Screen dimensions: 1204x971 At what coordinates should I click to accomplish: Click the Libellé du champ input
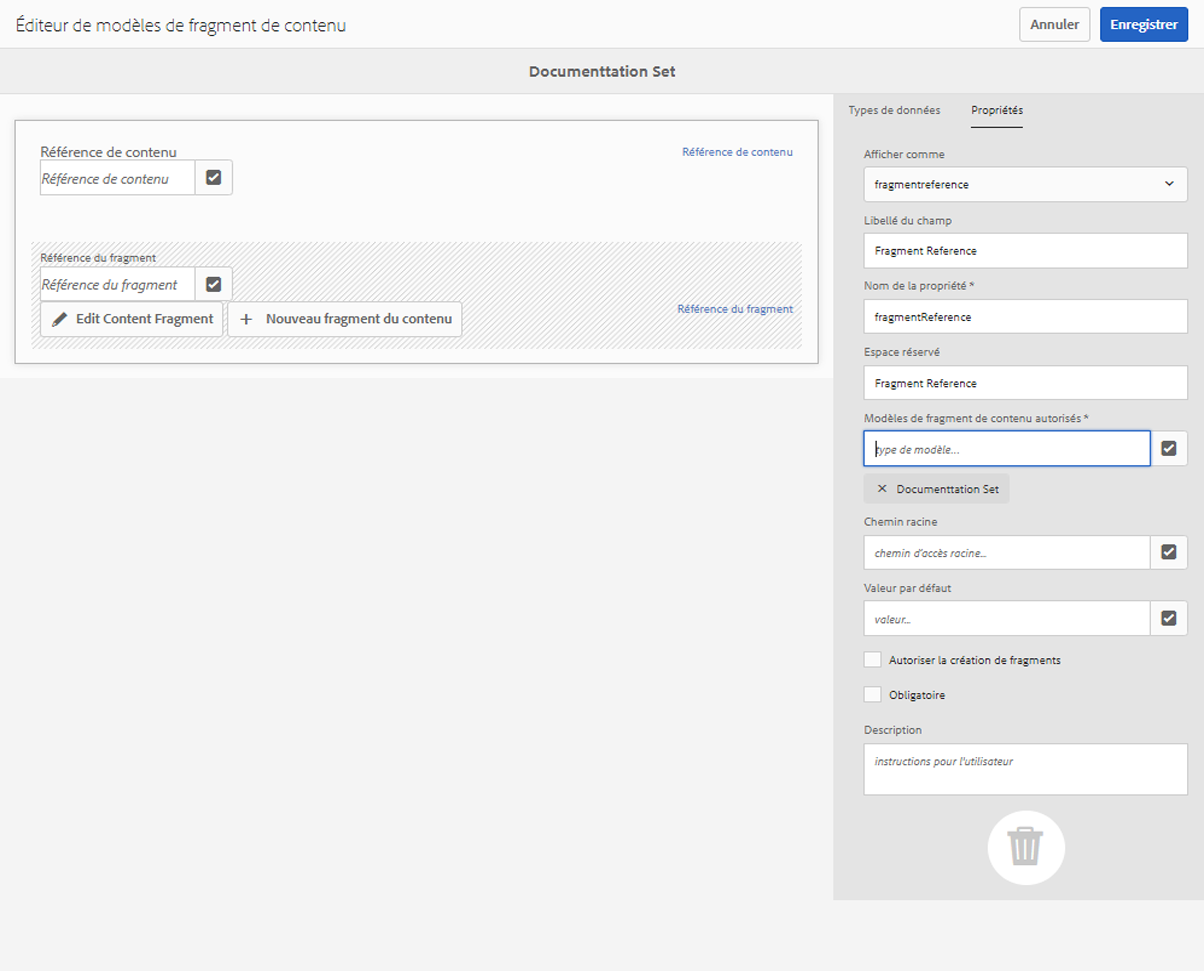[1025, 251]
